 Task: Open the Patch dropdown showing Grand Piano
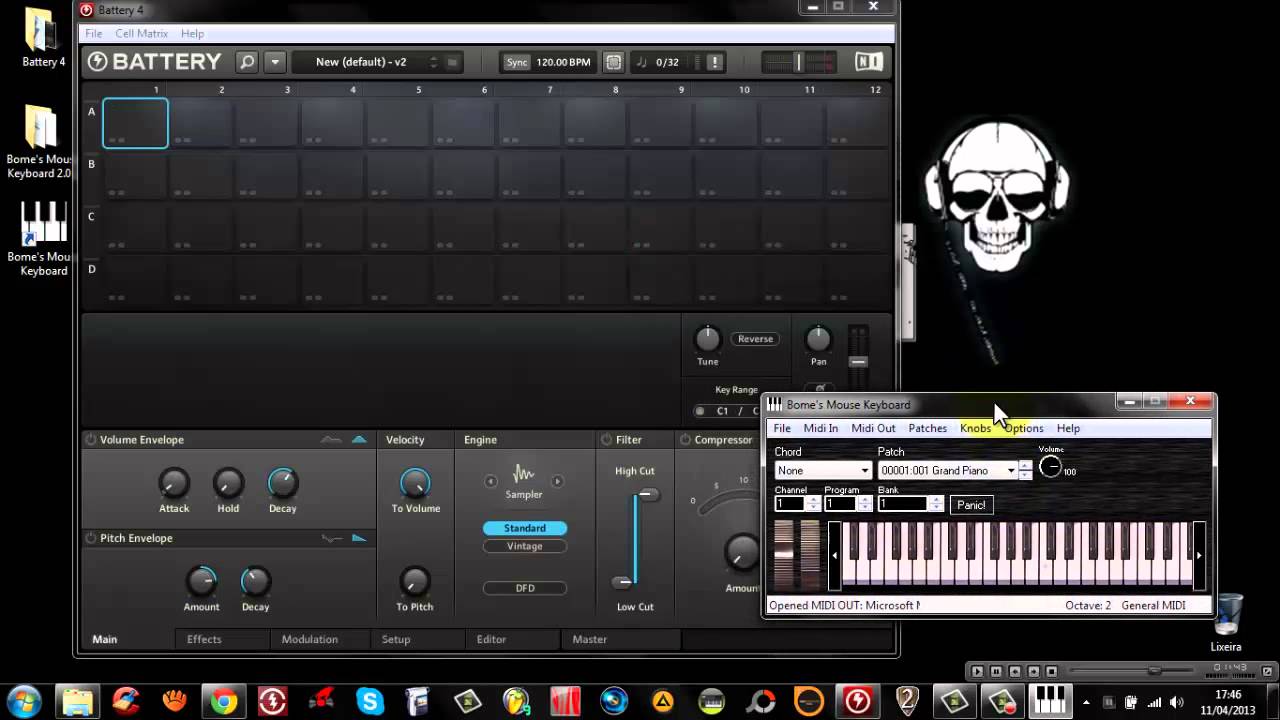(947, 470)
